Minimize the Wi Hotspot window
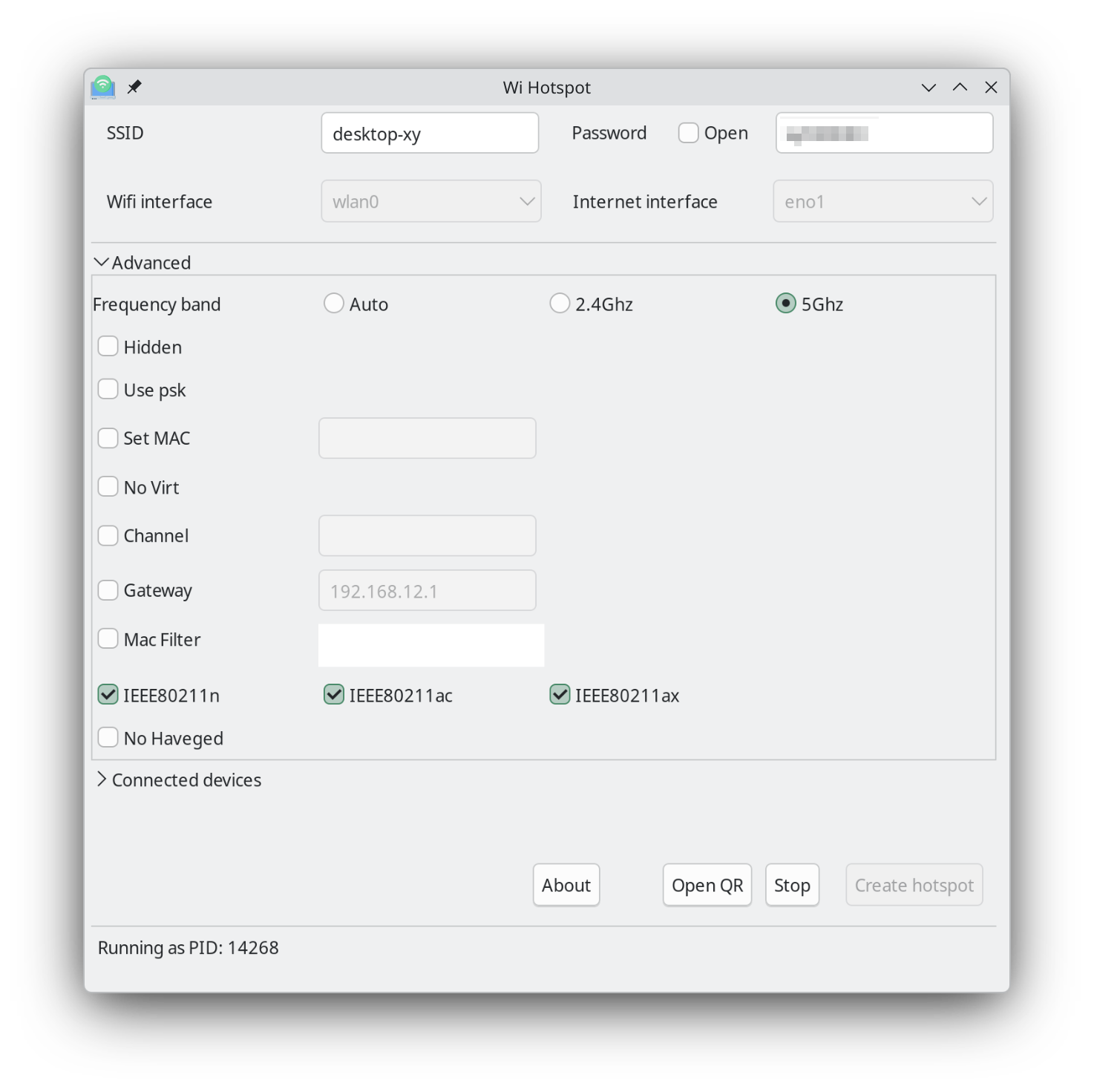Screen dimensions: 1094x1092 (x=928, y=88)
